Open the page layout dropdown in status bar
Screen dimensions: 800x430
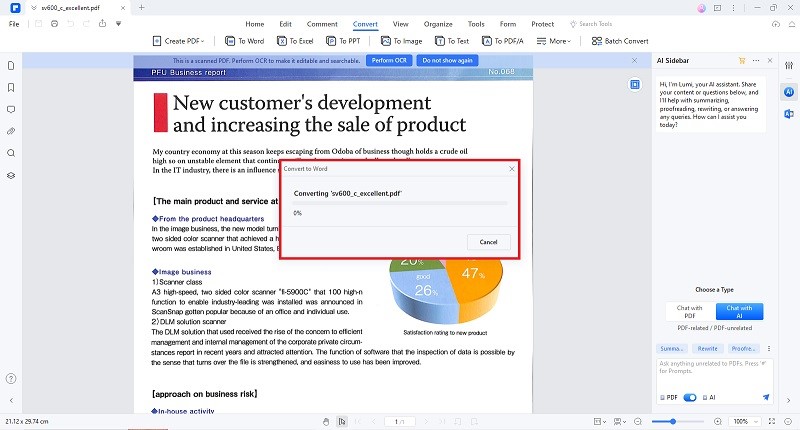click(x=600, y=421)
